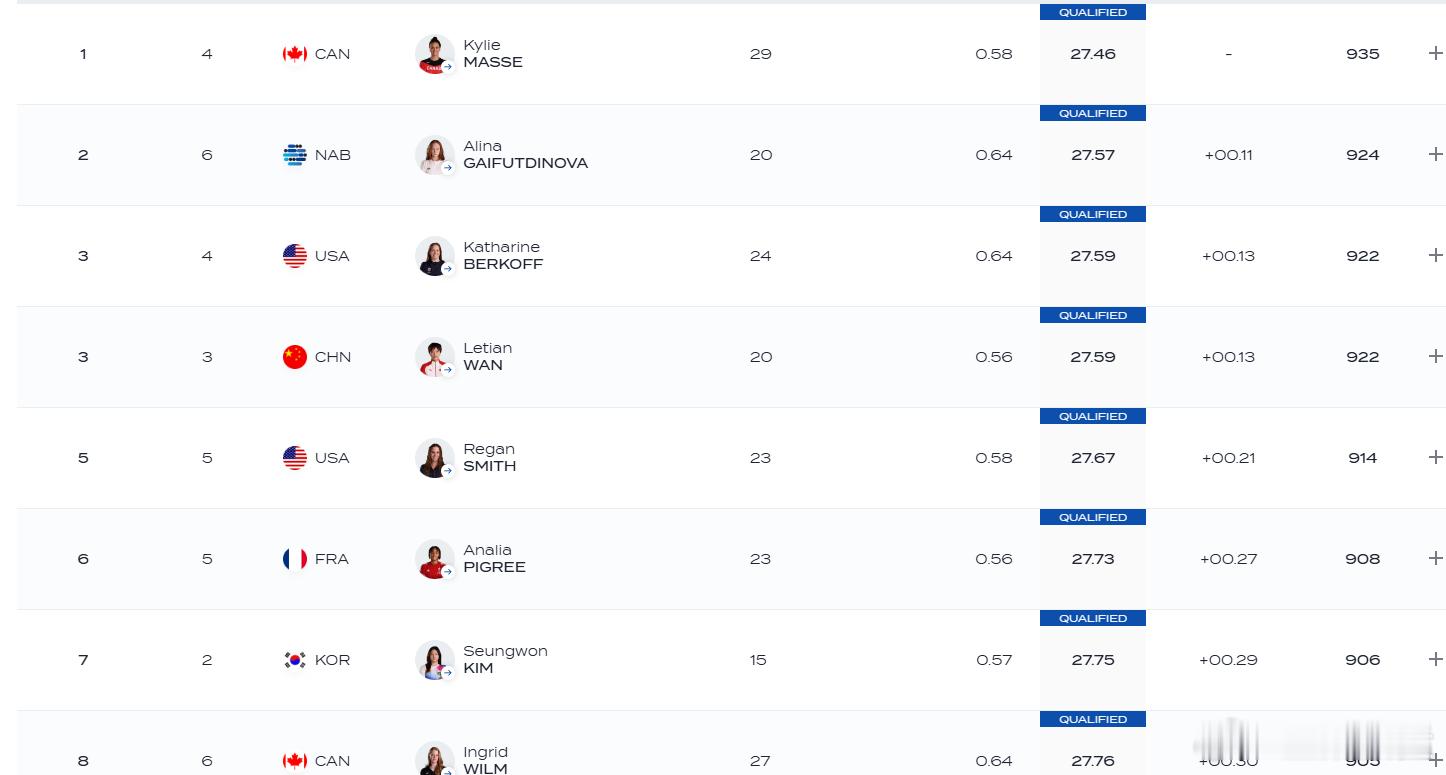This screenshot has width=1446, height=775.
Task: Click the NAB team logo icon
Action: click(294, 155)
